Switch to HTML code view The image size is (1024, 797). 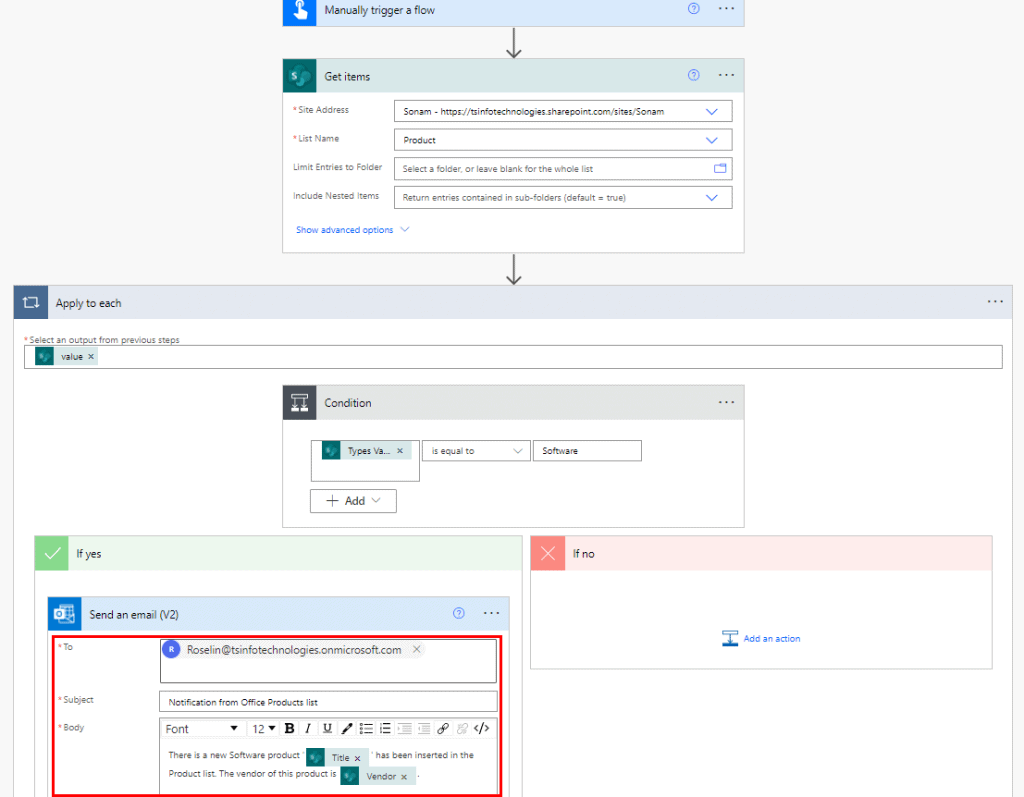(x=481, y=728)
